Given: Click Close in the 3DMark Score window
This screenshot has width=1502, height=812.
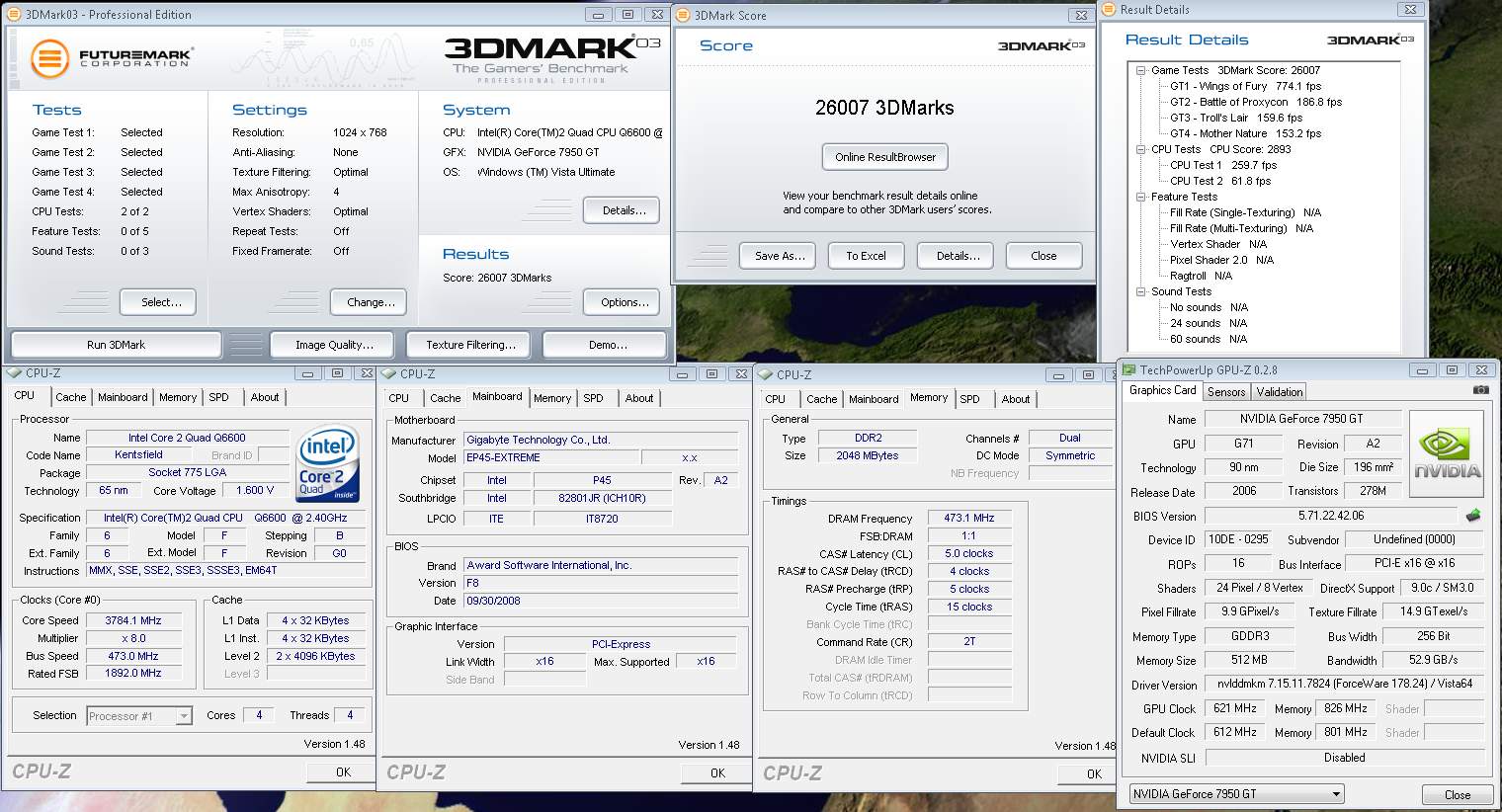Looking at the screenshot, I should click(1043, 256).
